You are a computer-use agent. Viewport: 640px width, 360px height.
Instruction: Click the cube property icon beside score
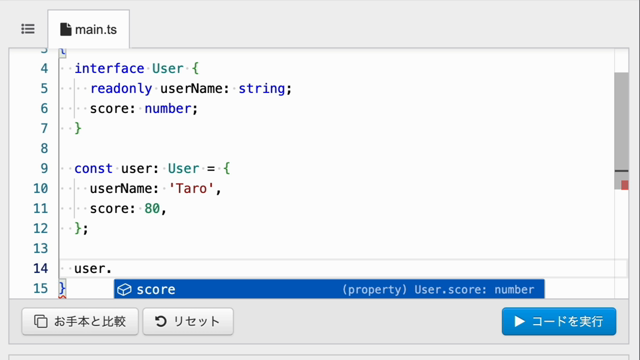[x=124, y=289]
